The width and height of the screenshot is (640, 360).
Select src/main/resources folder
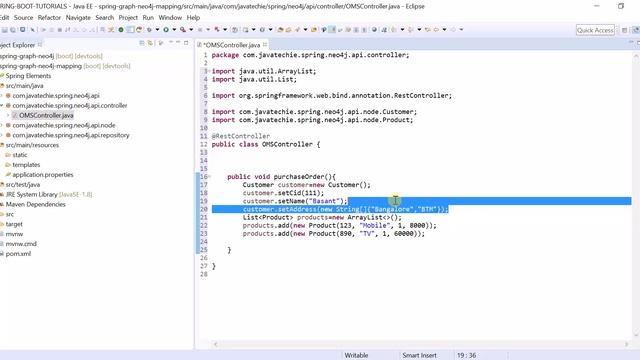point(32,145)
